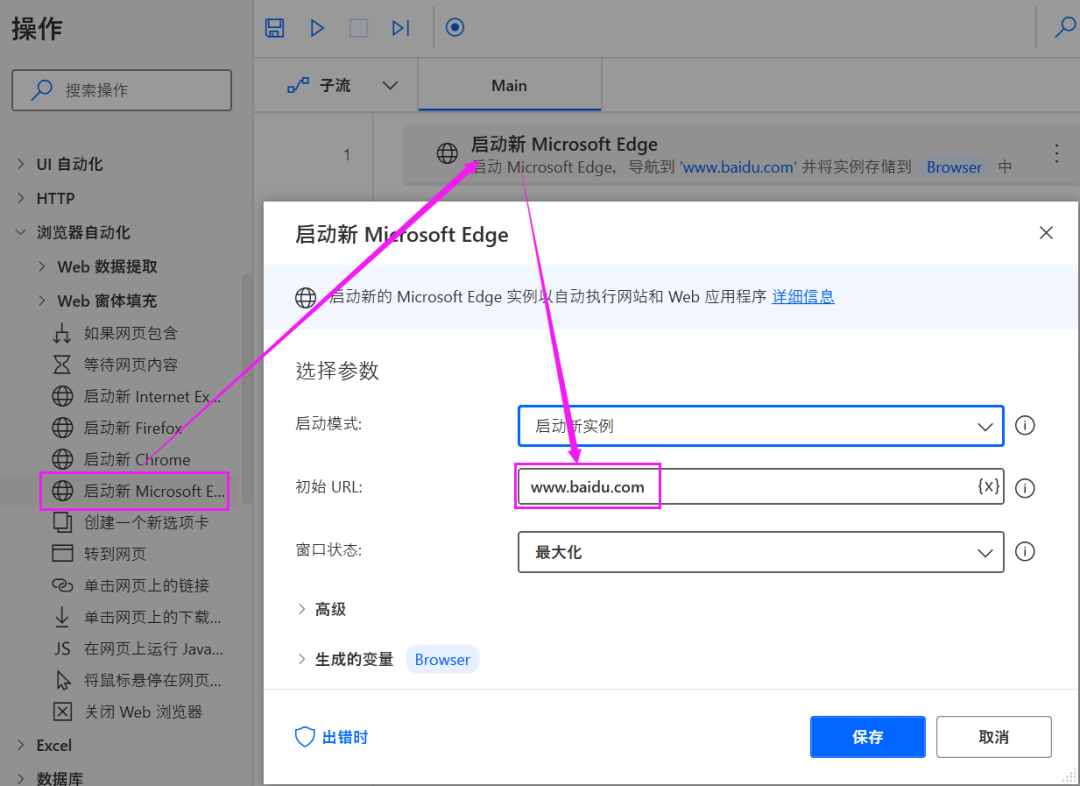The image size is (1080, 786).
Task: Click the 保存 button
Action: (867, 737)
